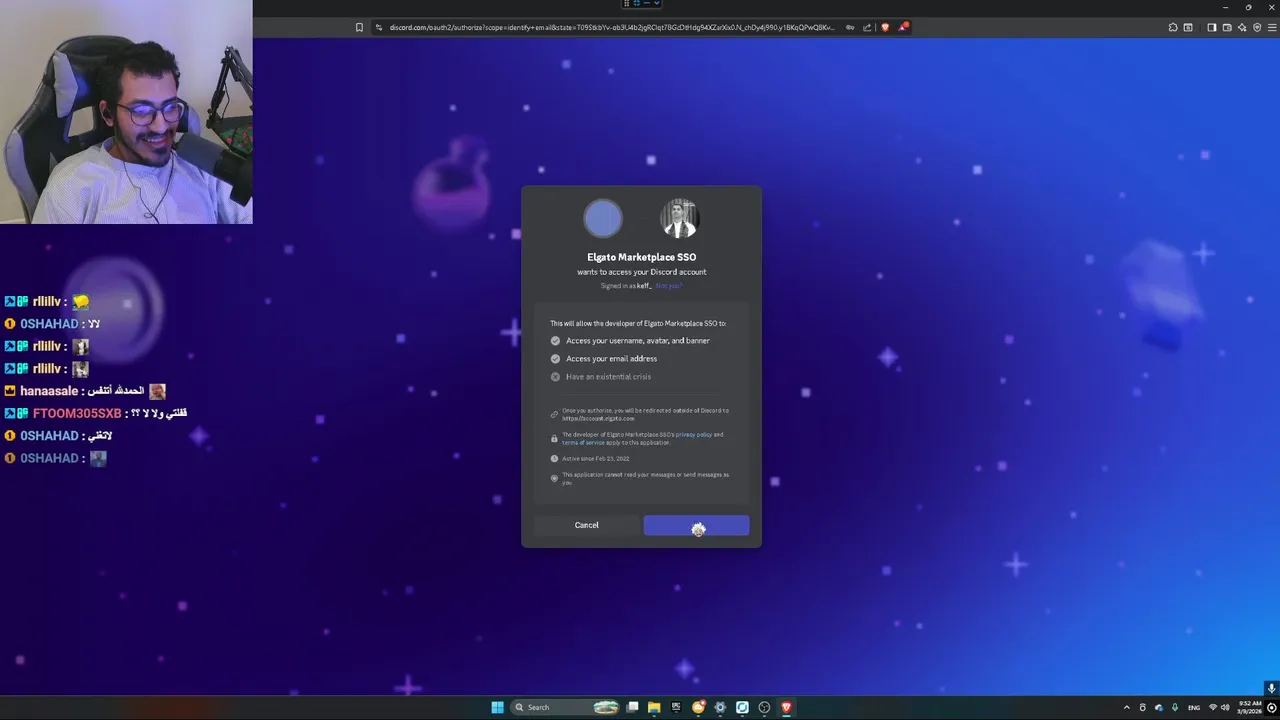Click the 'Elgato Marketplace SSO' title
Viewport: 1280px width, 720px height.
click(x=641, y=257)
